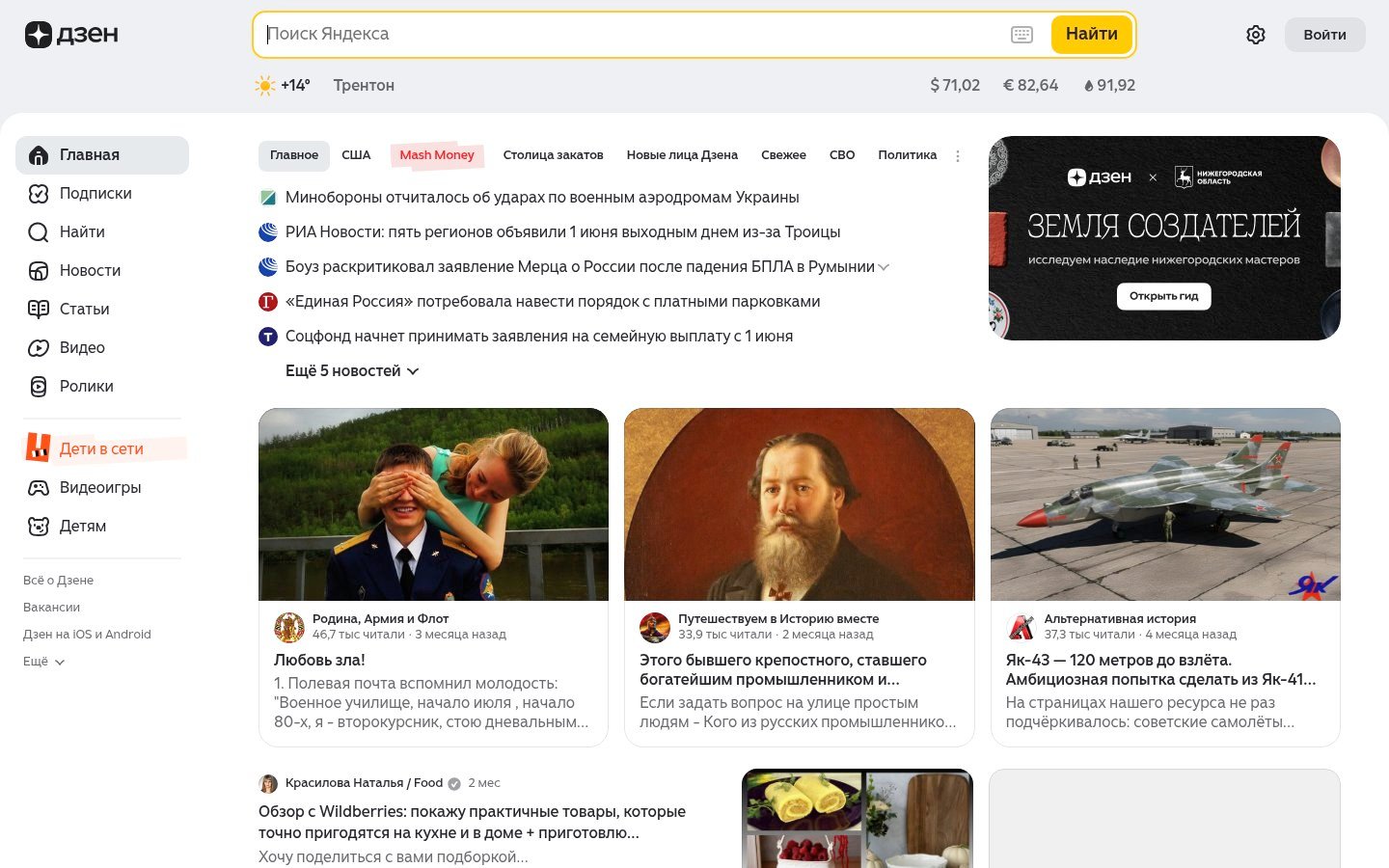Open Новости icon in sidebar
Image resolution: width=1389 pixels, height=868 pixels.
point(39,271)
